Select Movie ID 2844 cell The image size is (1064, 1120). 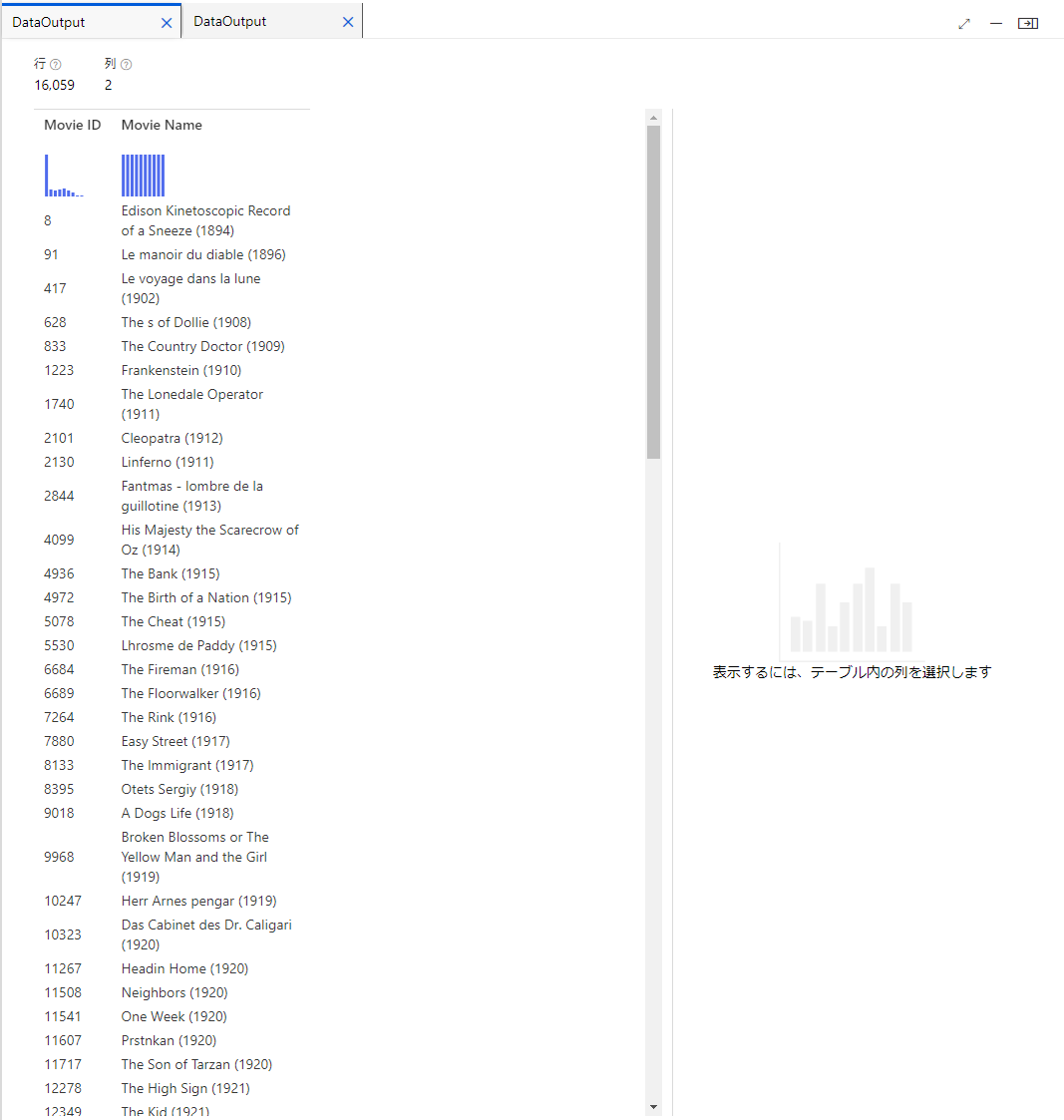click(x=59, y=496)
